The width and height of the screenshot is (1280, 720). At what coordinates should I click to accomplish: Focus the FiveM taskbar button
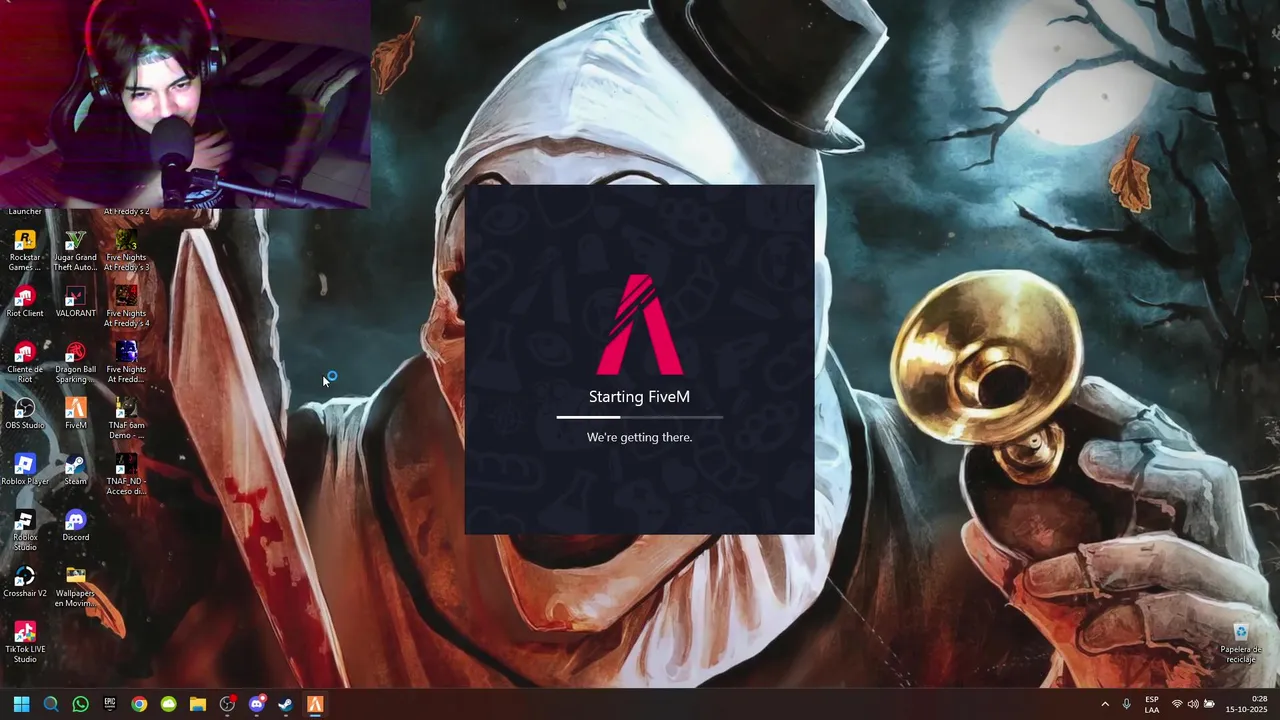coord(315,704)
